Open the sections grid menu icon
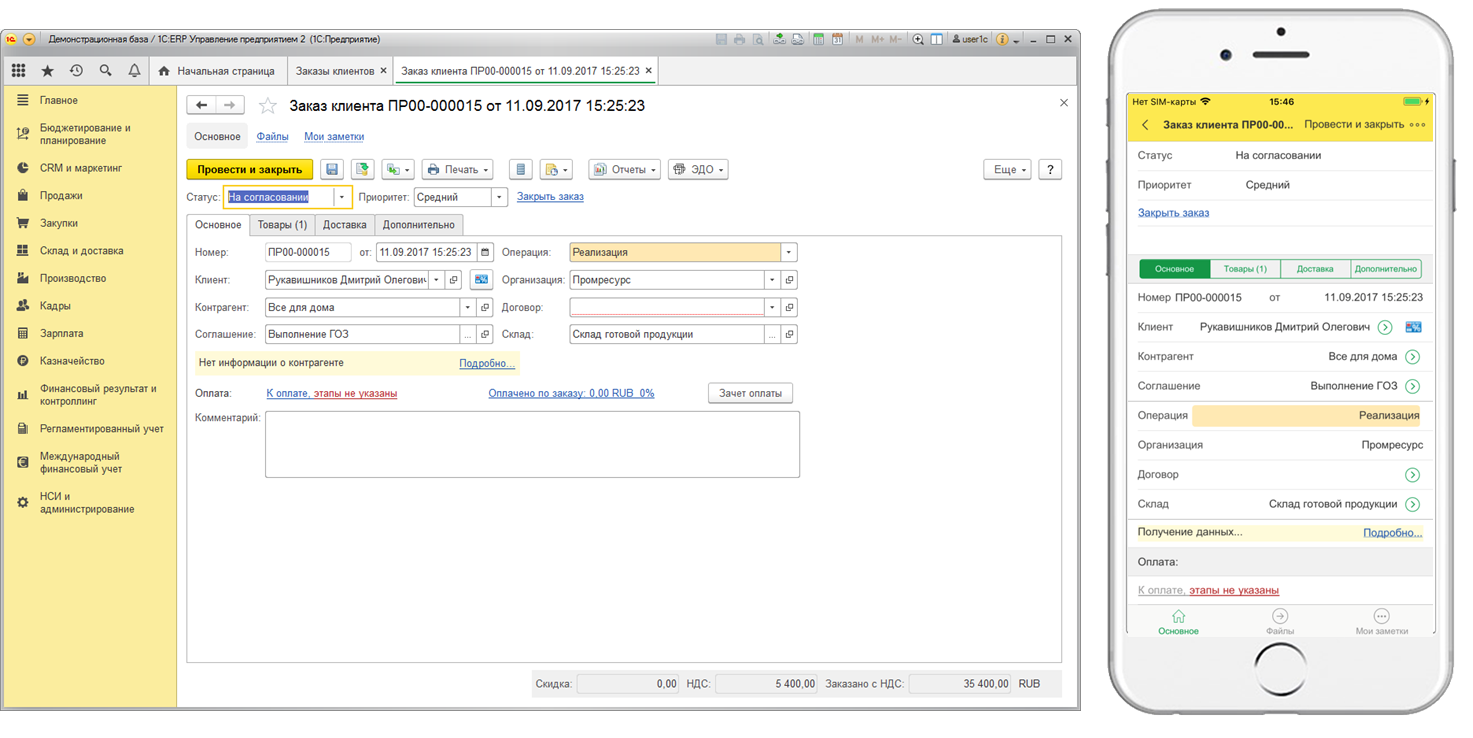Viewport: 1473px width, 738px height. [x=18, y=71]
